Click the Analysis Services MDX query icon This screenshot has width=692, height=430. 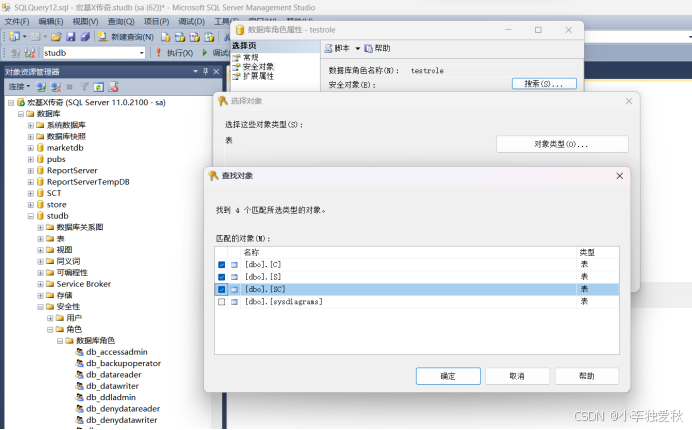(x=180, y=37)
